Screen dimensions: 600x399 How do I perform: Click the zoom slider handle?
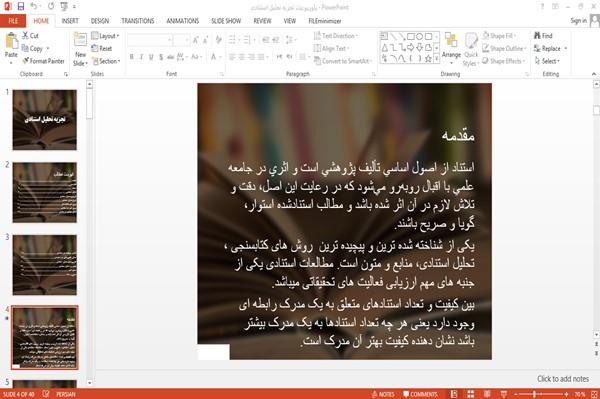534,394
